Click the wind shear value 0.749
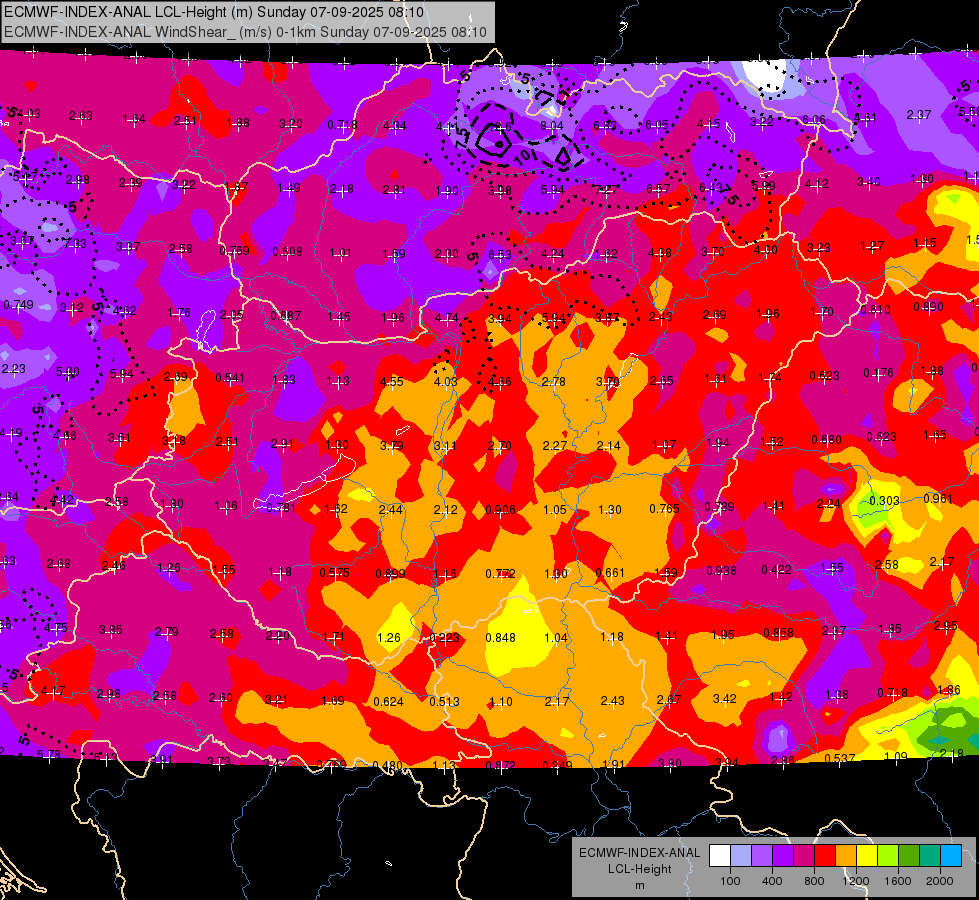The image size is (979, 900). 19,305
